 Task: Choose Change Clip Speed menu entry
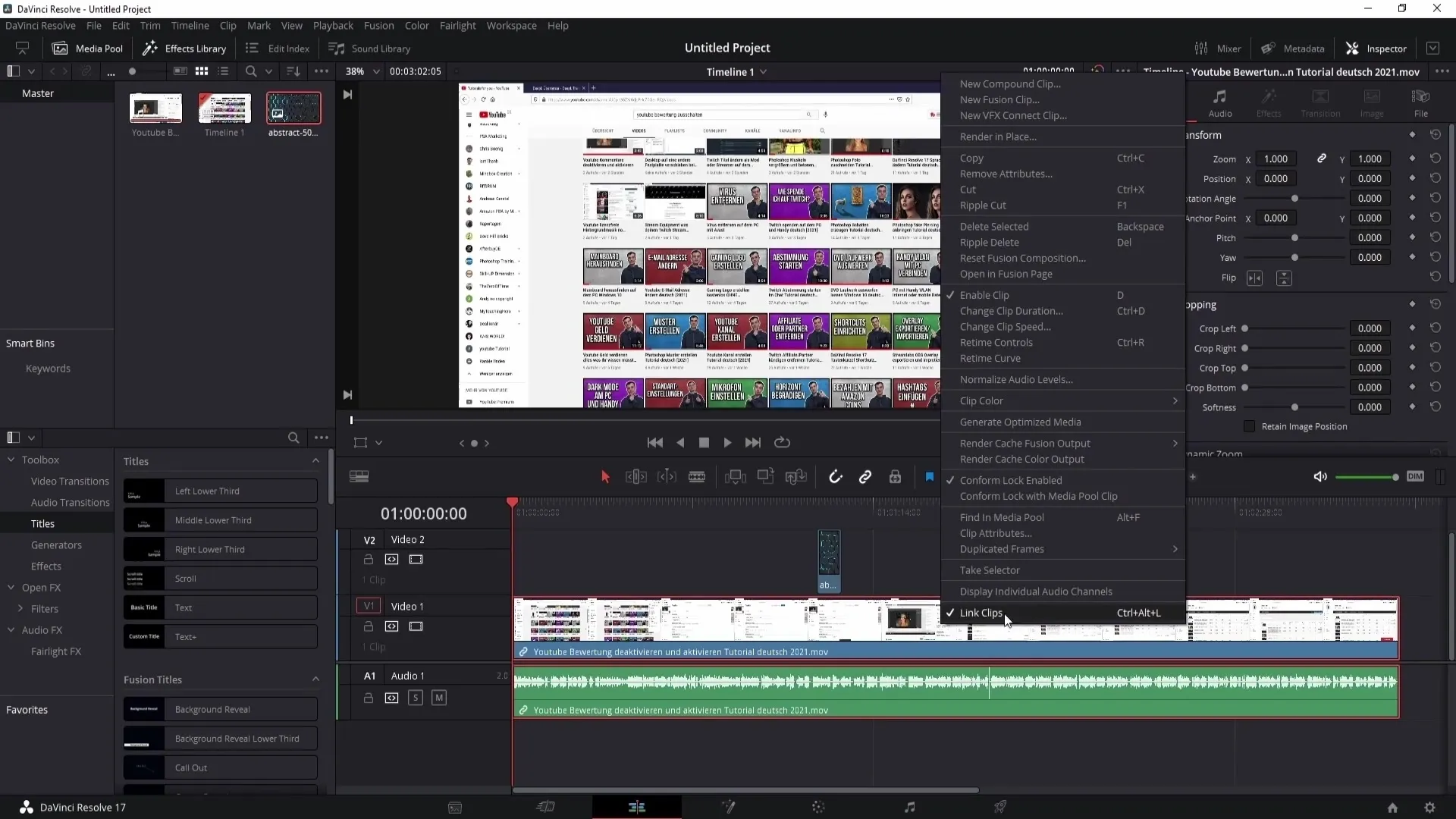tap(1062, 327)
